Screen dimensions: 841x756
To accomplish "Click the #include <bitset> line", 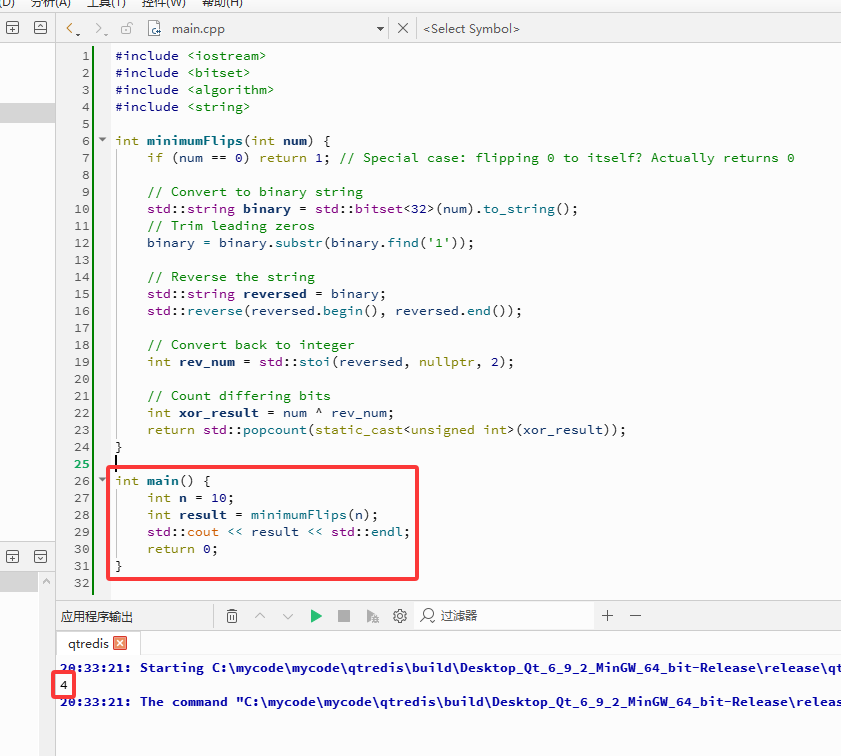I will [x=182, y=73].
